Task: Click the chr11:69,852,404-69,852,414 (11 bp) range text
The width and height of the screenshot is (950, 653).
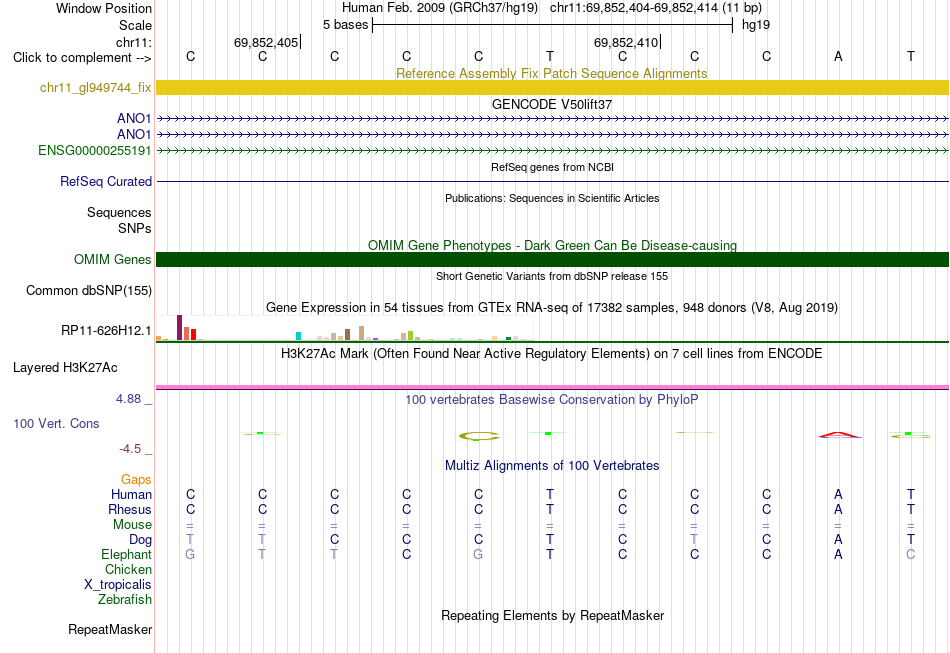Action: [x=656, y=8]
